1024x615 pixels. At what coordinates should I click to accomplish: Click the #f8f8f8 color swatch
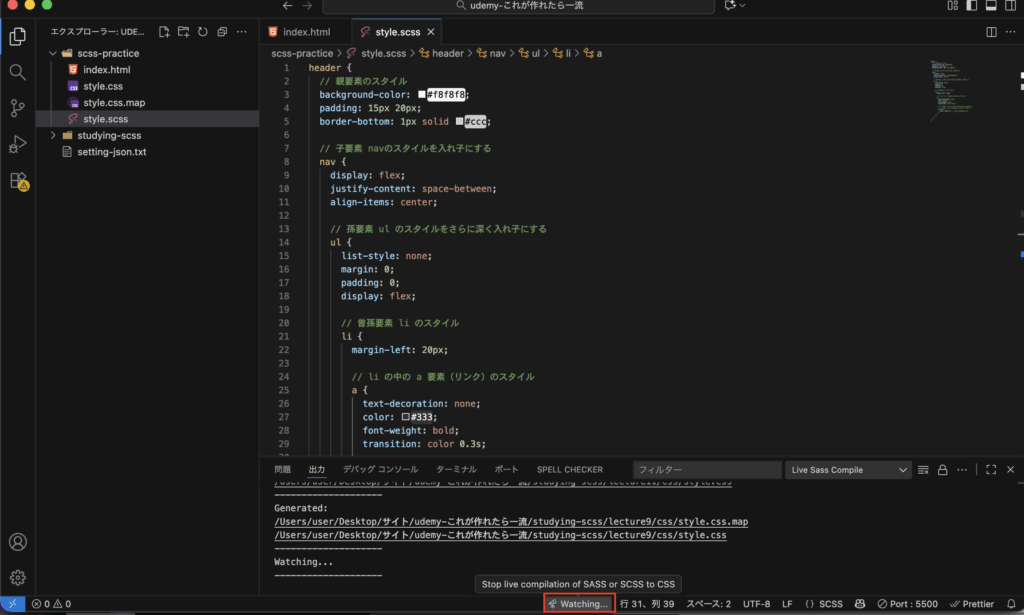422,95
